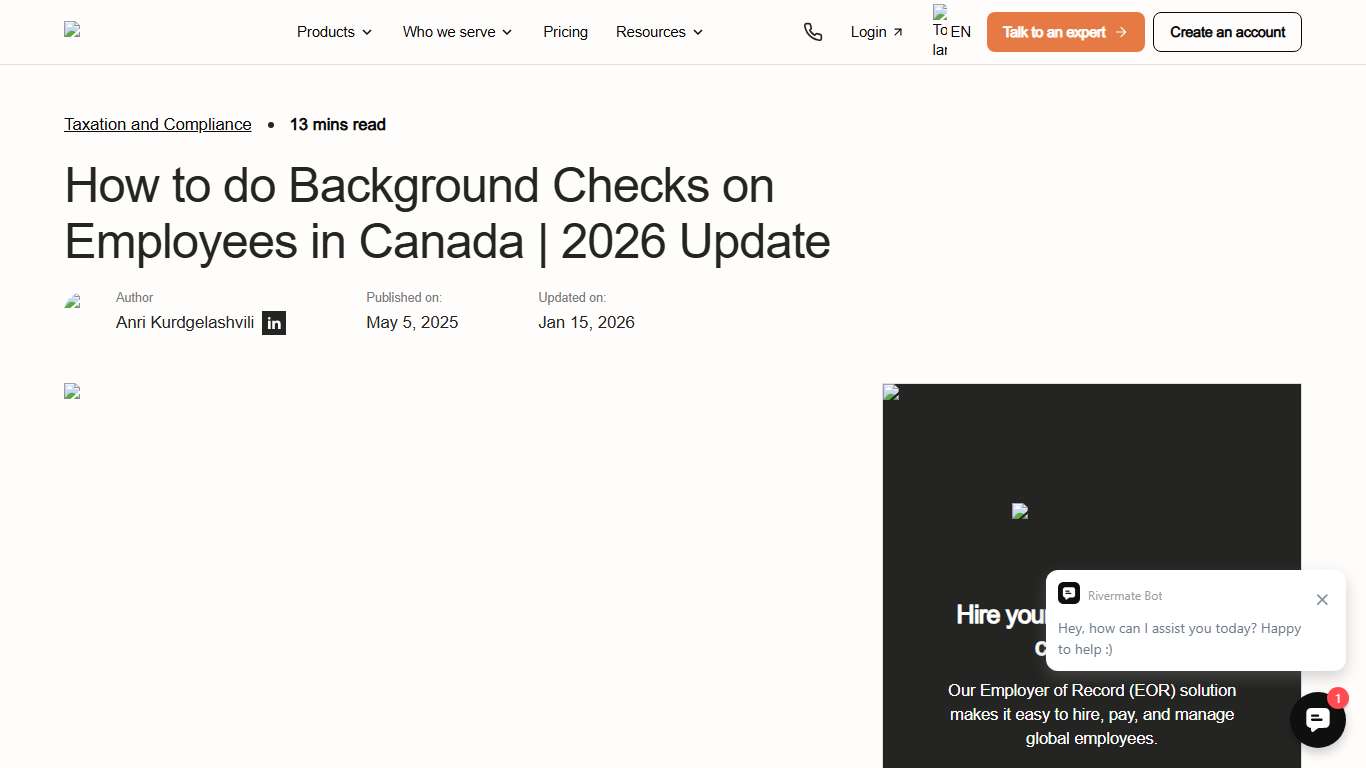Viewport: 1366px width, 768px height.
Task: Click the author name Anri Kurdgelashvili
Action: (184, 322)
